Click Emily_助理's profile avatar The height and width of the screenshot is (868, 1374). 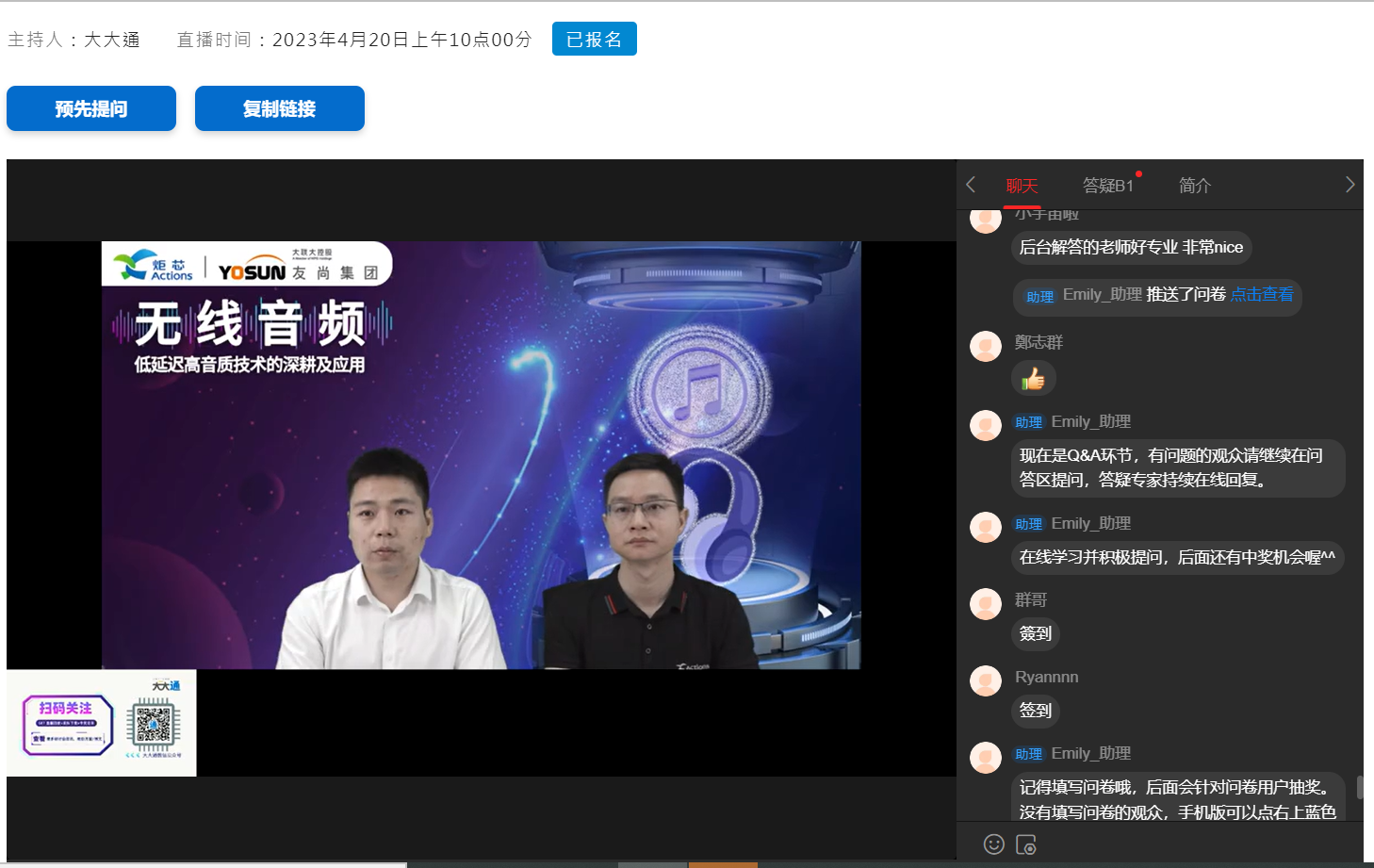click(x=985, y=425)
